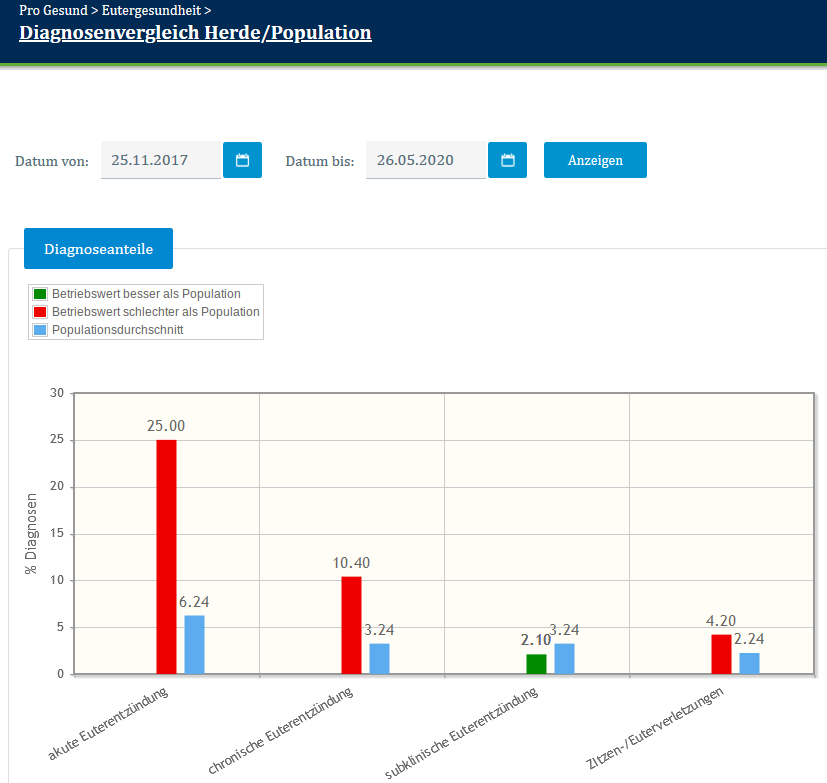Open the Eutergesundheit breadcrumb link

coord(150,10)
